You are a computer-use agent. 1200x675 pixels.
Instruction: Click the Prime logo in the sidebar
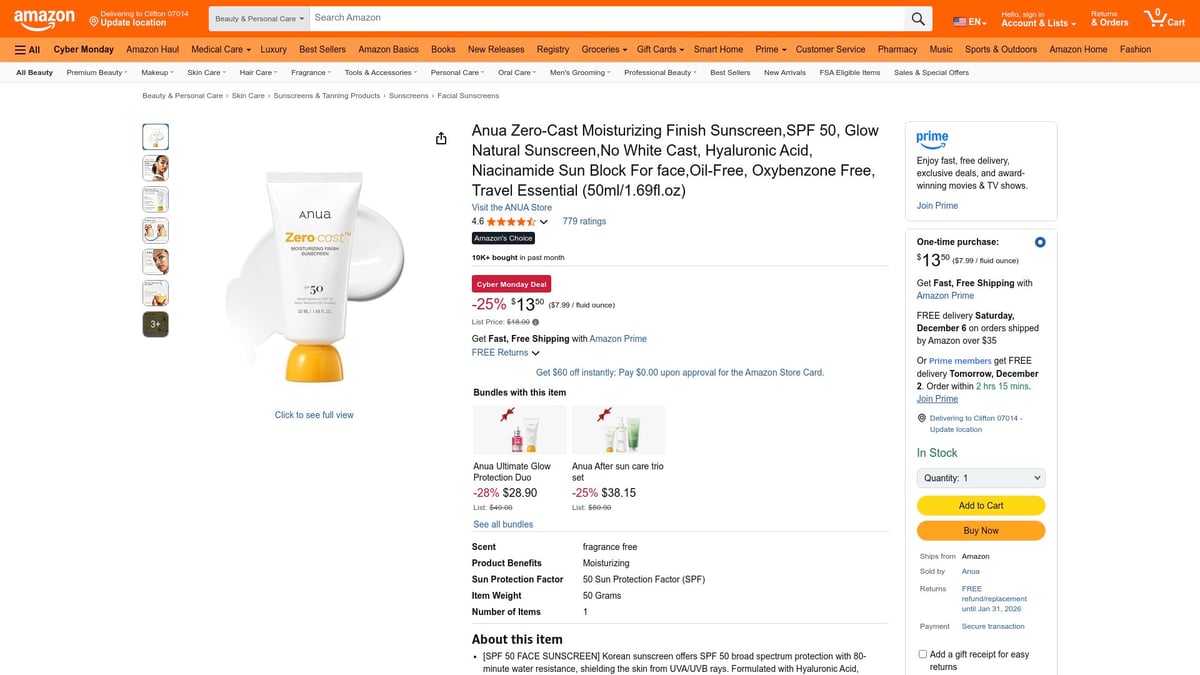(x=931, y=140)
